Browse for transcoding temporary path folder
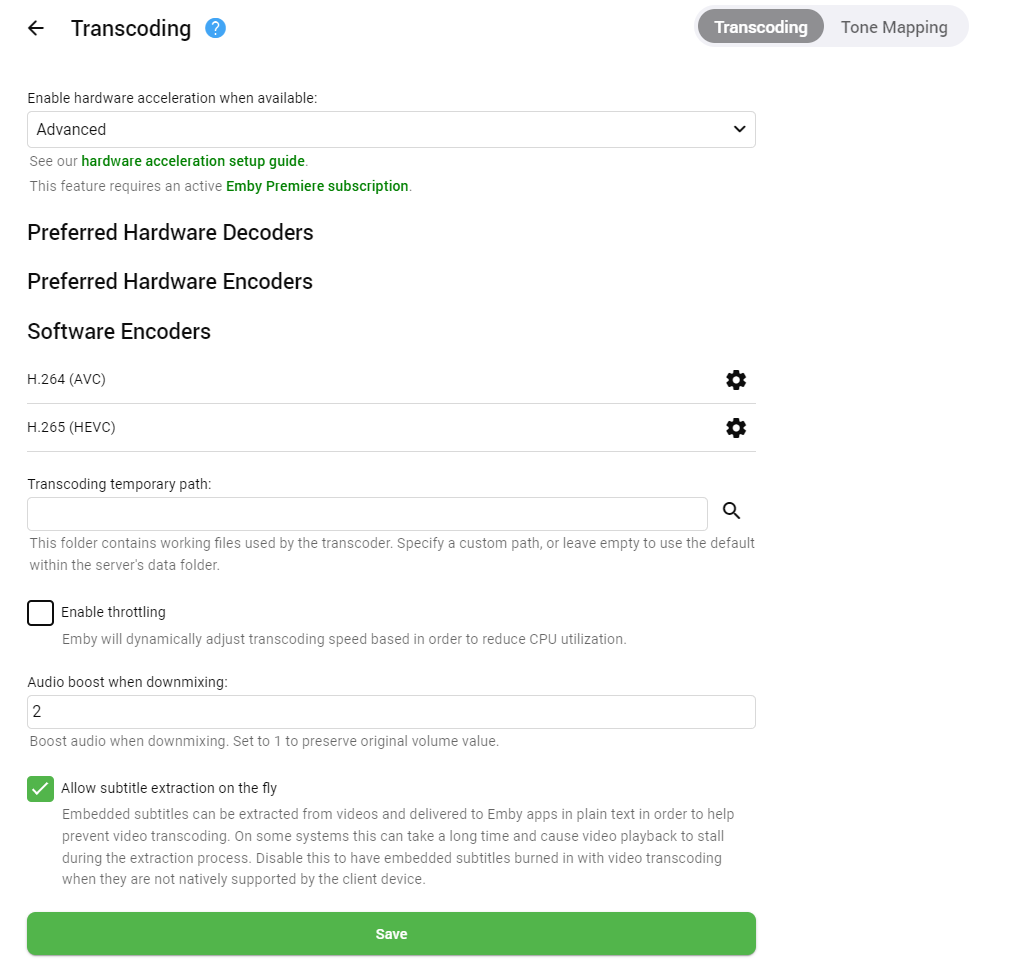This screenshot has width=1025, height=978. click(x=732, y=511)
